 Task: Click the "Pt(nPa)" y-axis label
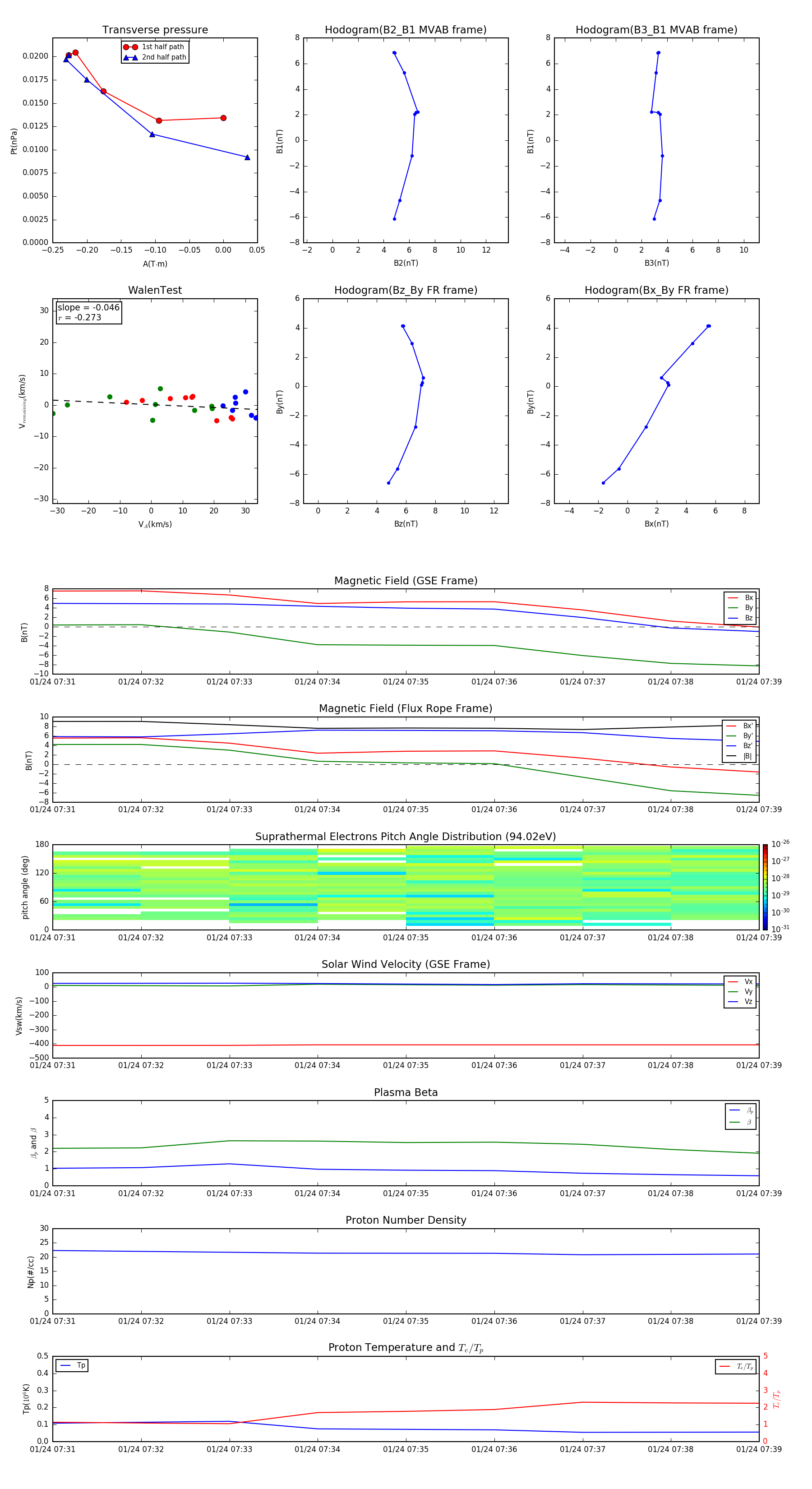pyautogui.click(x=14, y=141)
